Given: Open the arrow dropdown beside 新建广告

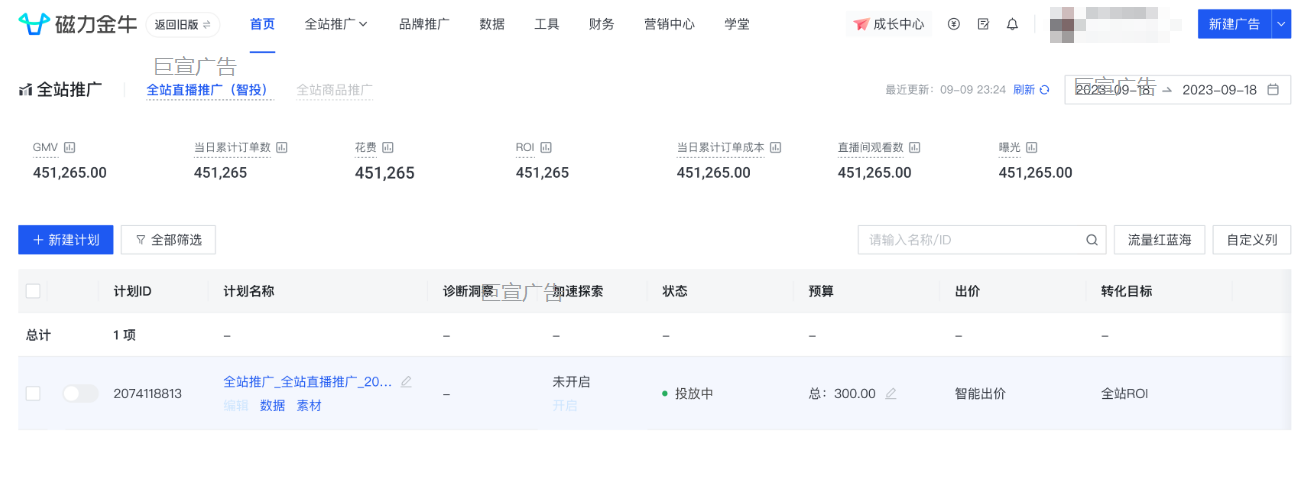Looking at the screenshot, I should tap(1281, 24).
